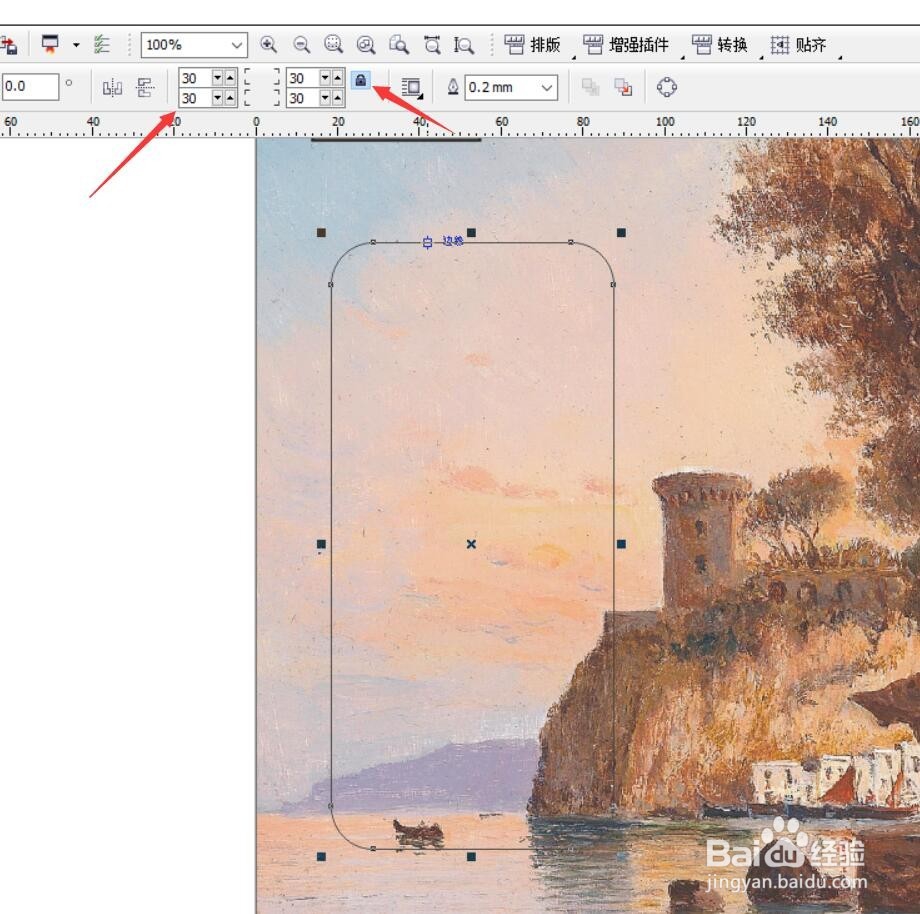Viewport: 920px width, 914px height.
Task: Convert the rectangle to curves icon
Action: [x=667, y=87]
